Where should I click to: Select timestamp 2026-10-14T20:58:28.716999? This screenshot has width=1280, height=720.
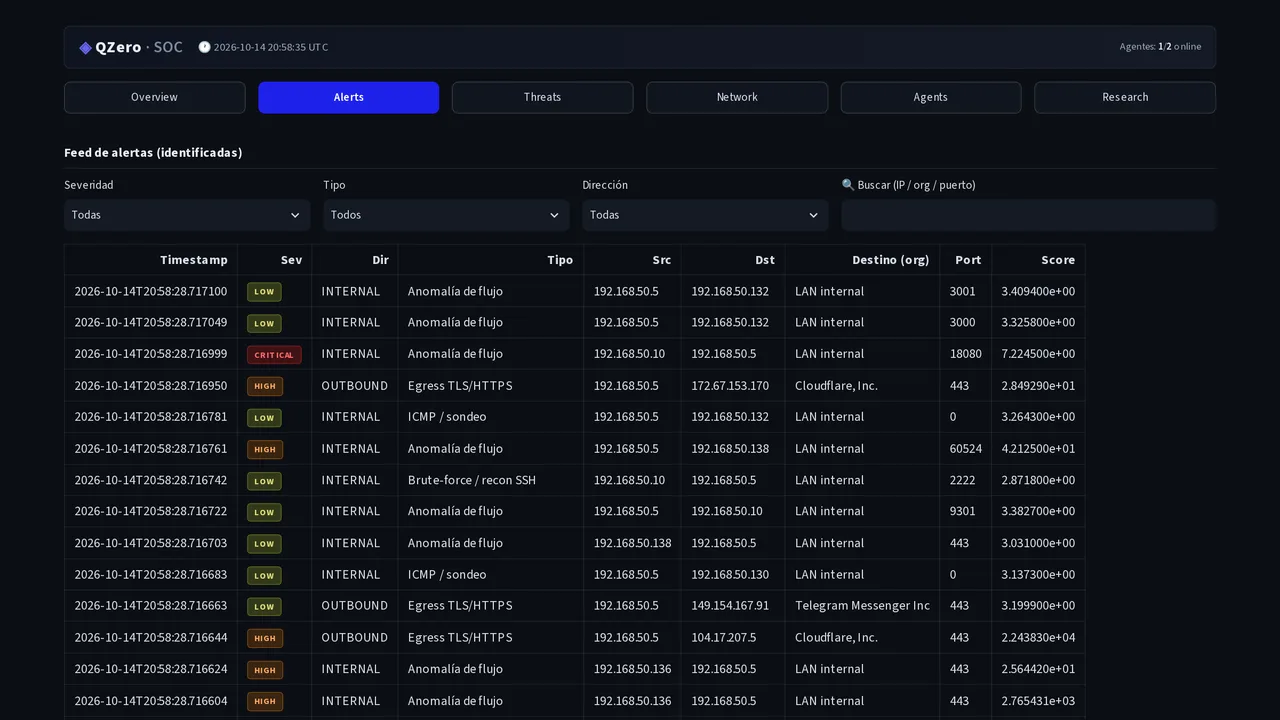pyautogui.click(x=151, y=354)
